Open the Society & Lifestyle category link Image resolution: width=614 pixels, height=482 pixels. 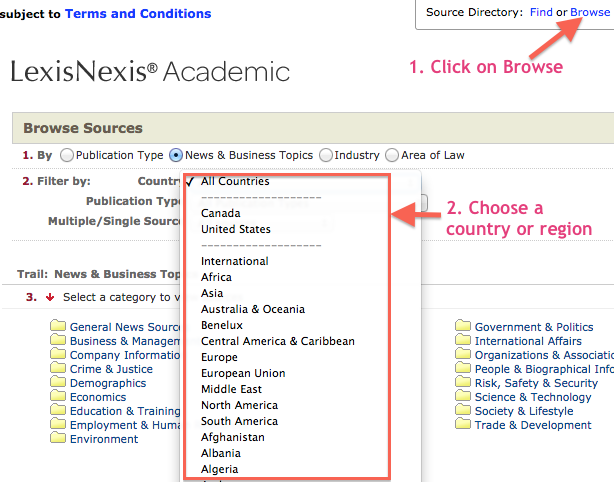click(x=524, y=411)
